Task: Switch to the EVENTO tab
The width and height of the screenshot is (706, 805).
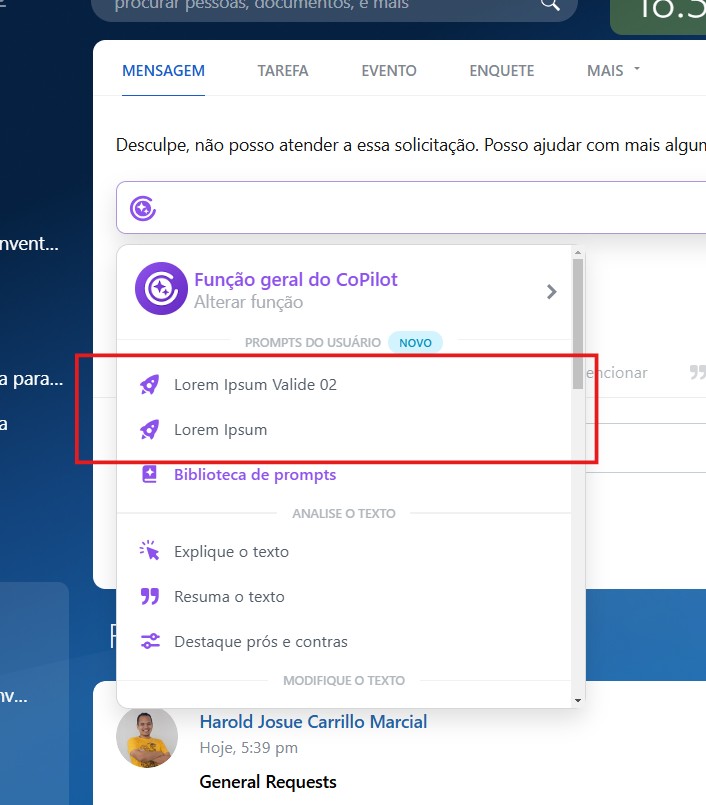Action: (389, 71)
